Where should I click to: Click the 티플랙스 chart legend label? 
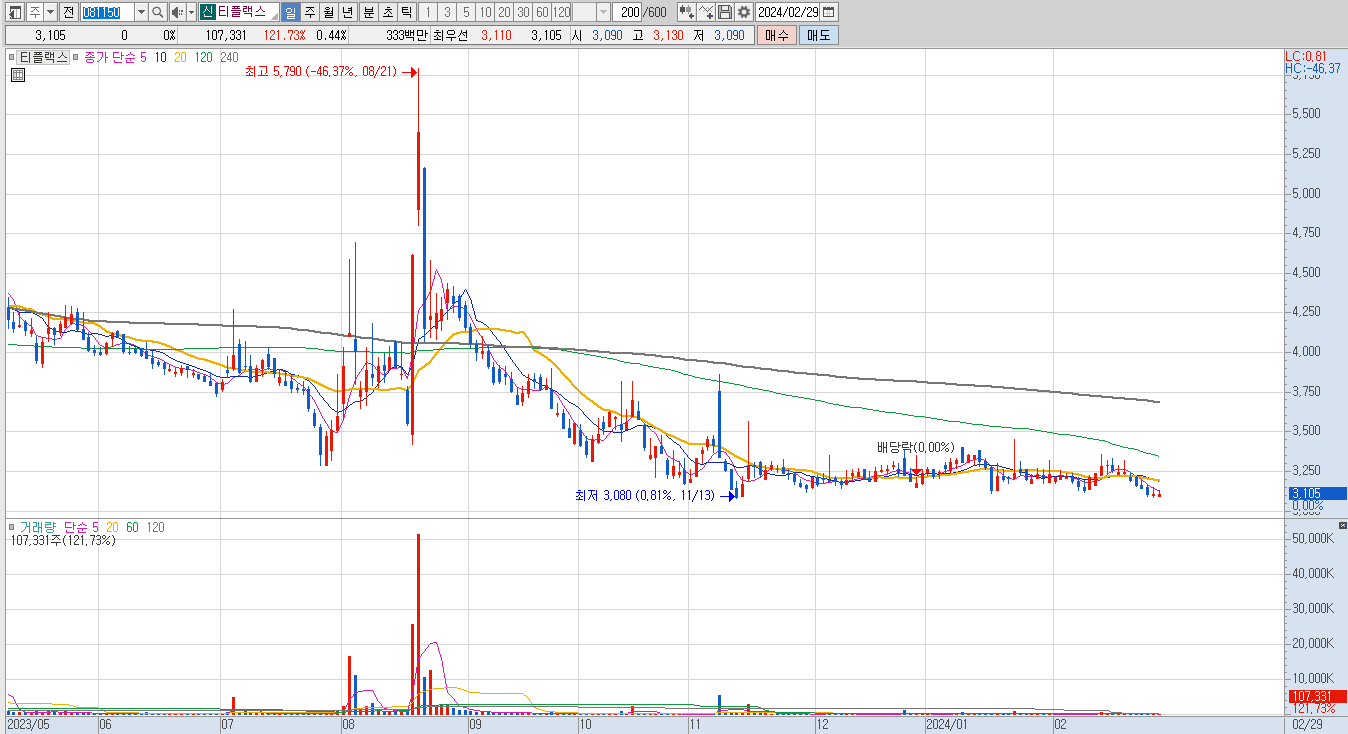click(44, 58)
